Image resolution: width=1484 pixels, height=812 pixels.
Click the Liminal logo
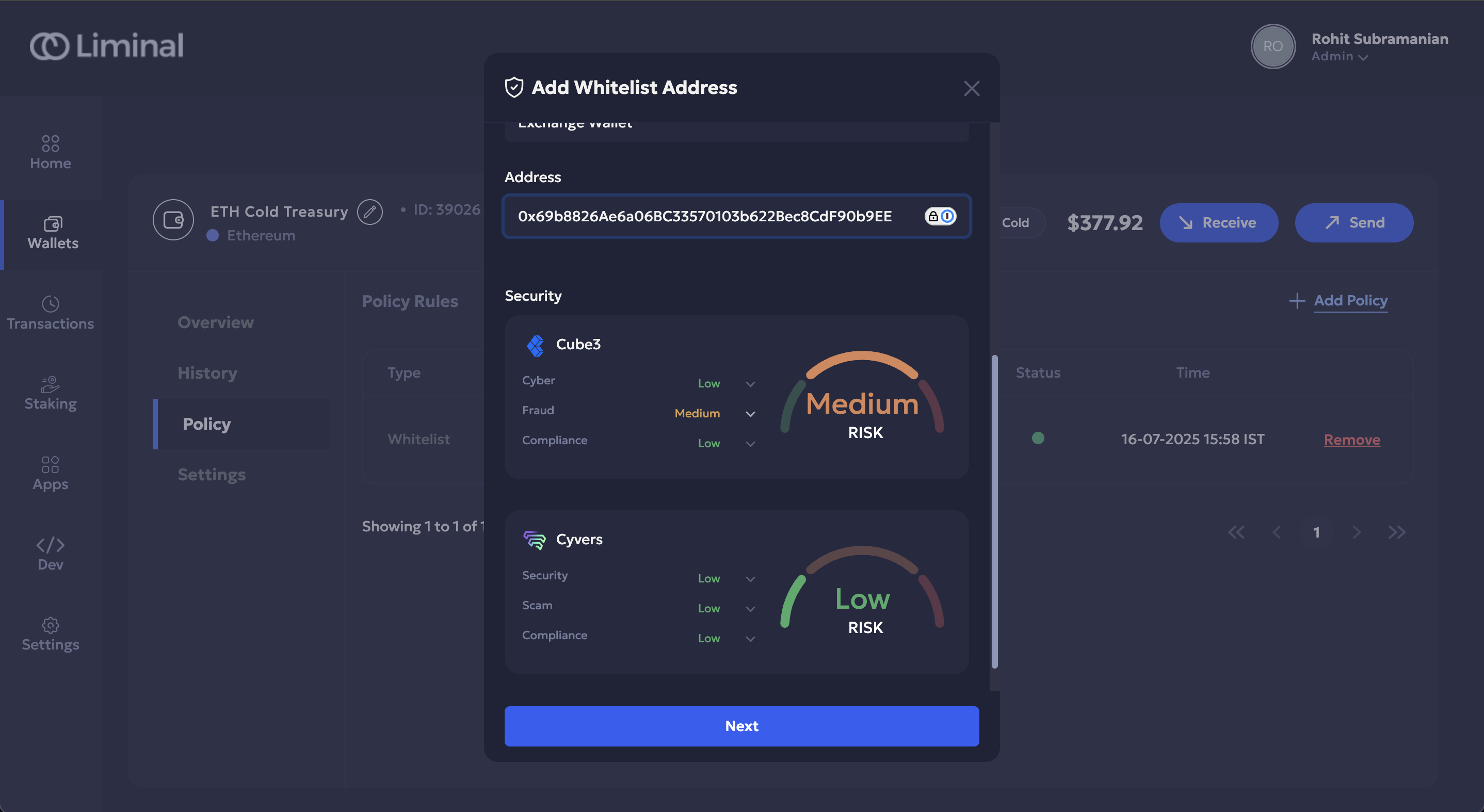pos(107,45)
